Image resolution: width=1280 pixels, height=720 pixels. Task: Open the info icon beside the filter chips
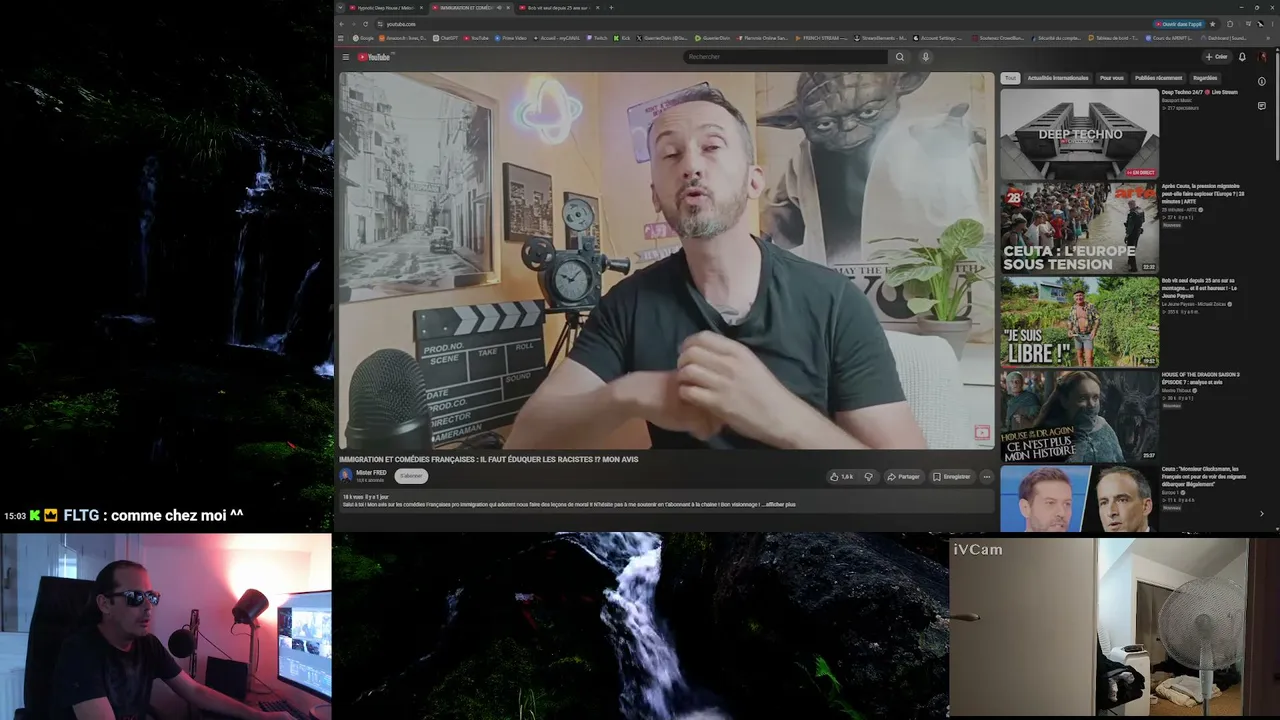[1262, 82]
